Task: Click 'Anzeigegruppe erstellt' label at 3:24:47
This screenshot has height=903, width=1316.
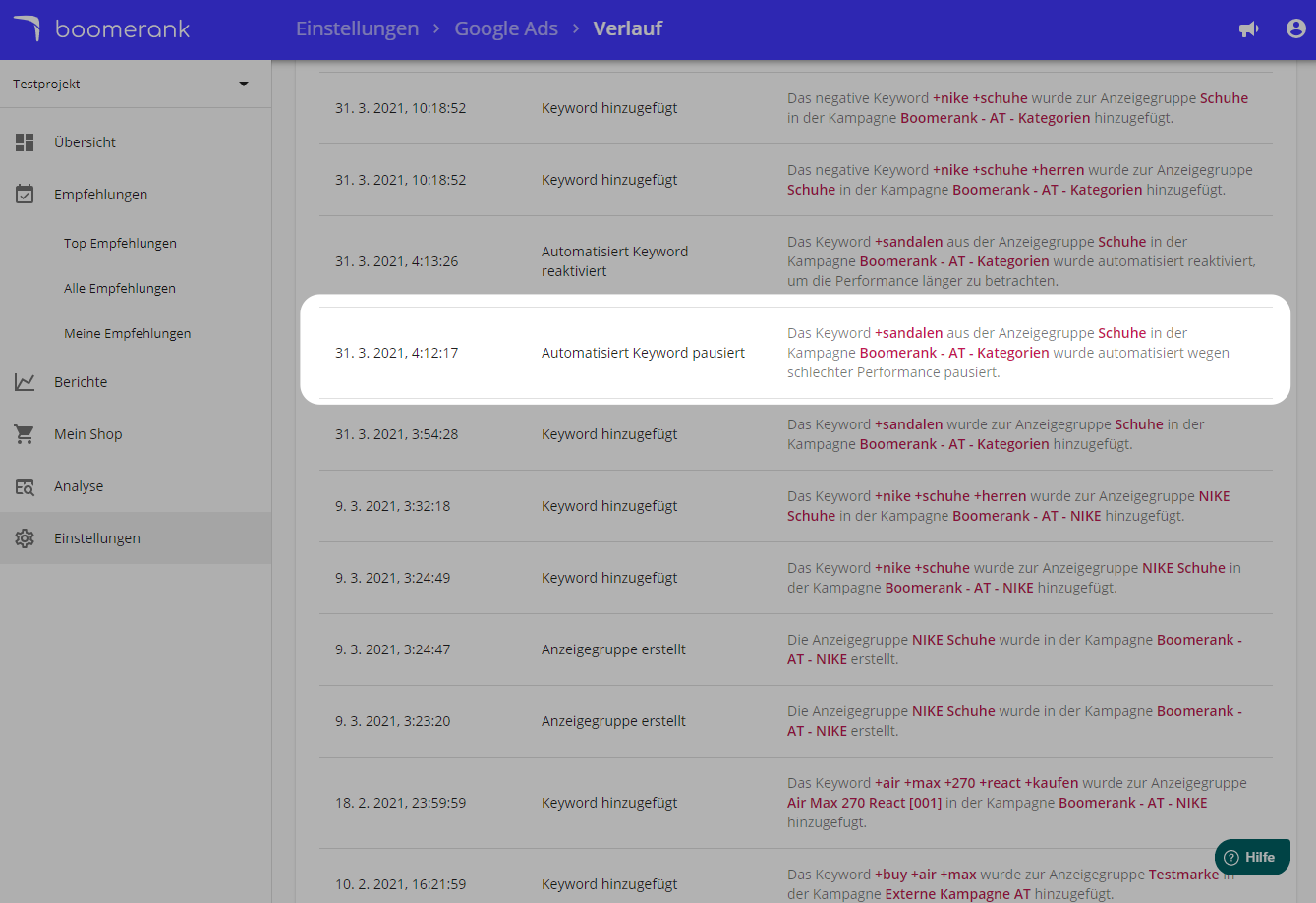Action: tap(613, 649)
